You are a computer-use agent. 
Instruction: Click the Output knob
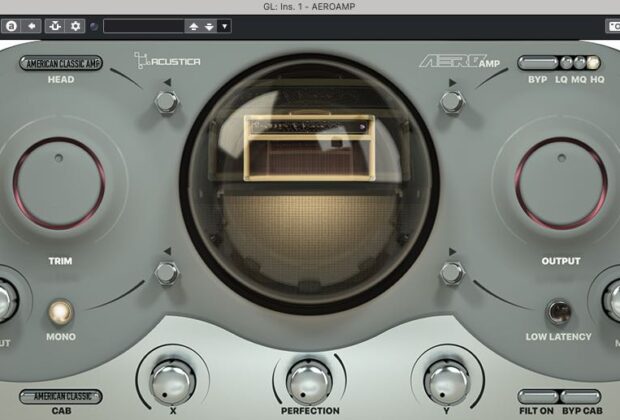(x=561, y=183)
